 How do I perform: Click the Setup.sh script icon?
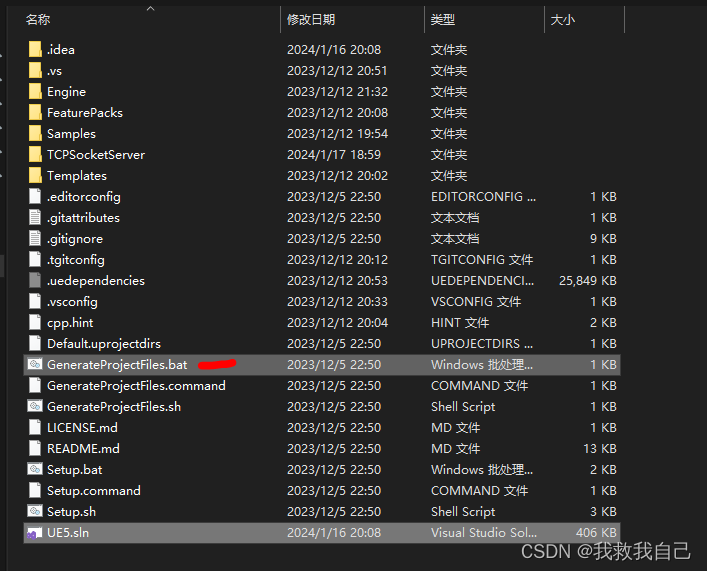[35, 511]
